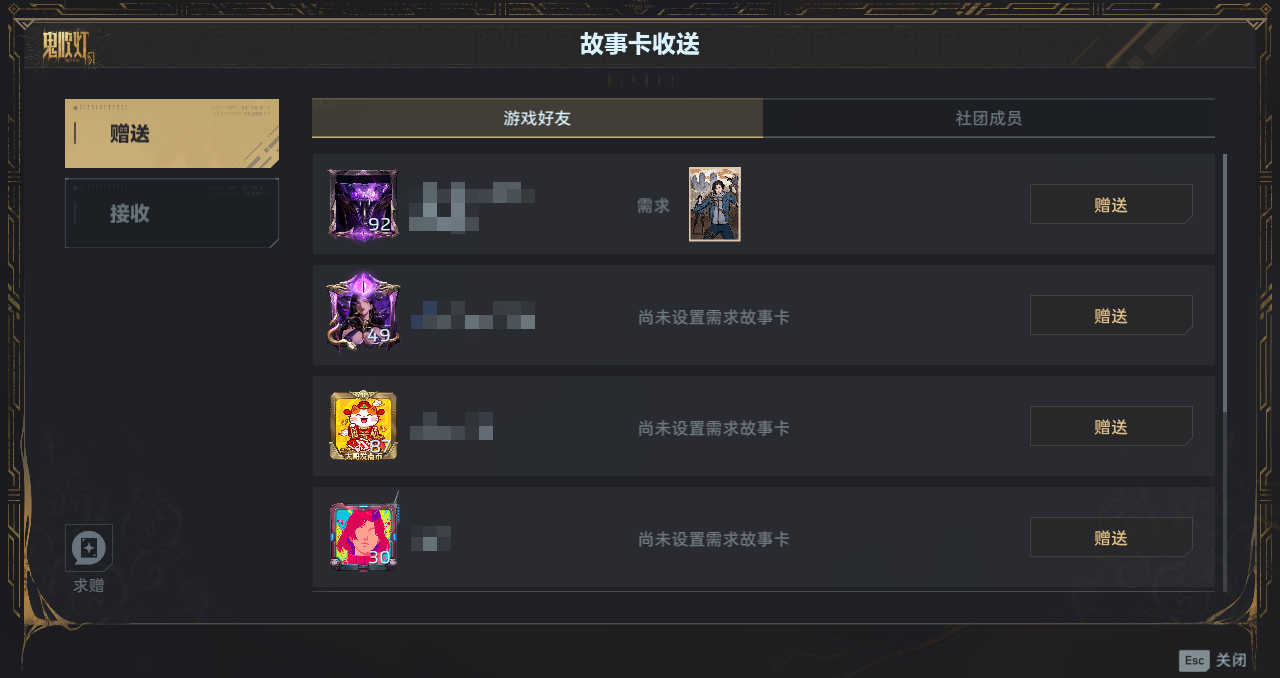Screen dimensions: 1280x678
Task: Click the friend list vertical scrollbar
Action: (1225, 282)
